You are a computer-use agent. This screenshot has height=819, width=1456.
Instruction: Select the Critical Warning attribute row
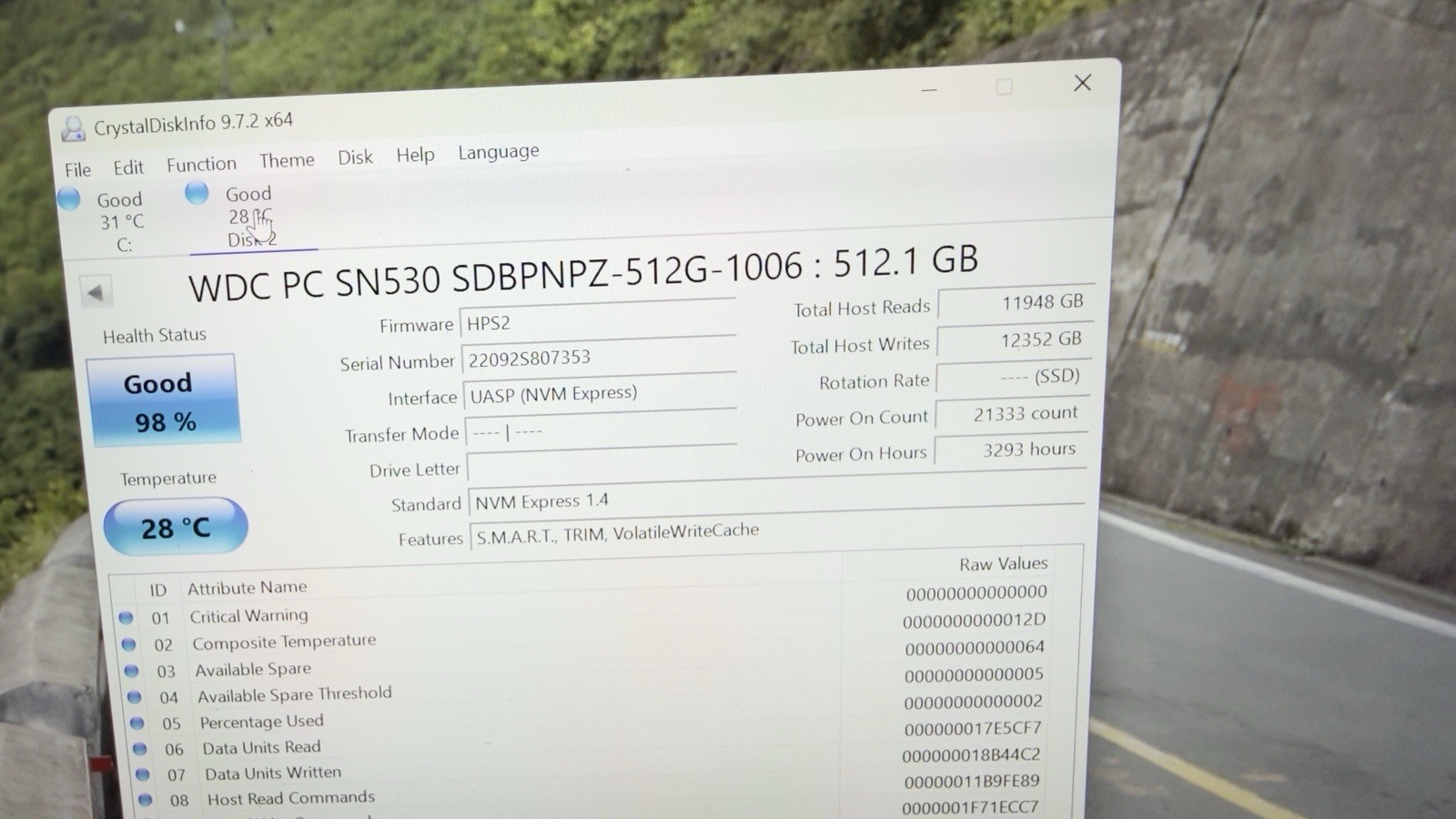pyautogui.click(x=584, y=606)
